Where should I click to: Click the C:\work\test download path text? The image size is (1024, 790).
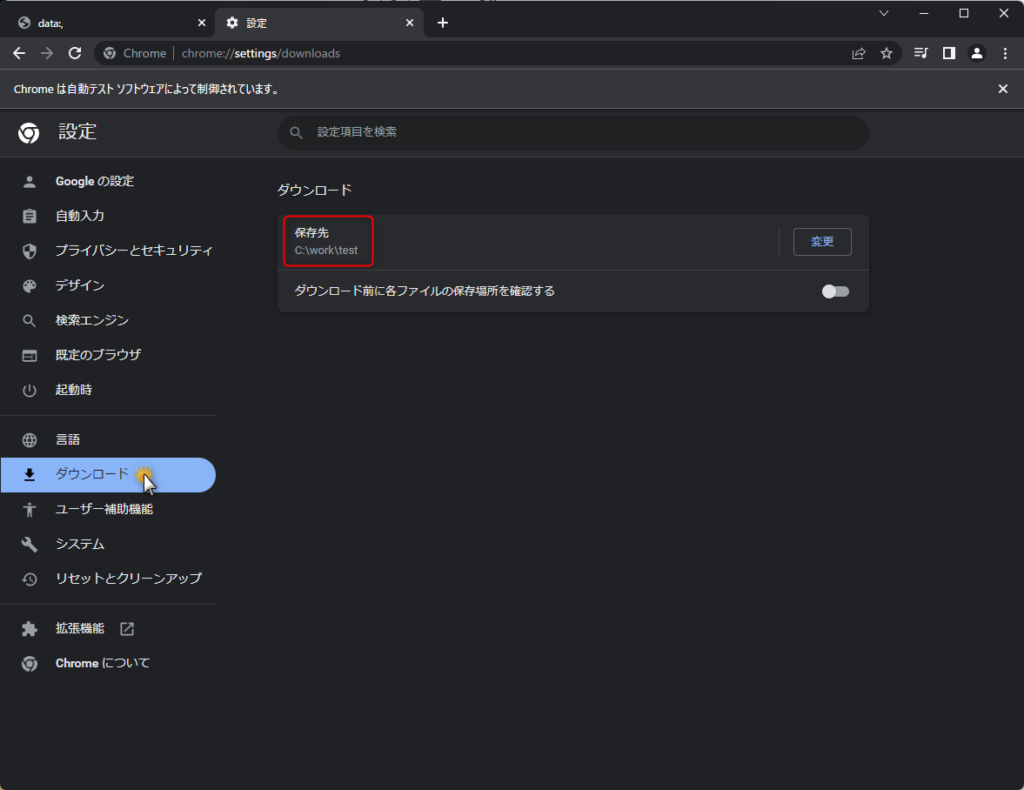[326, 250]
